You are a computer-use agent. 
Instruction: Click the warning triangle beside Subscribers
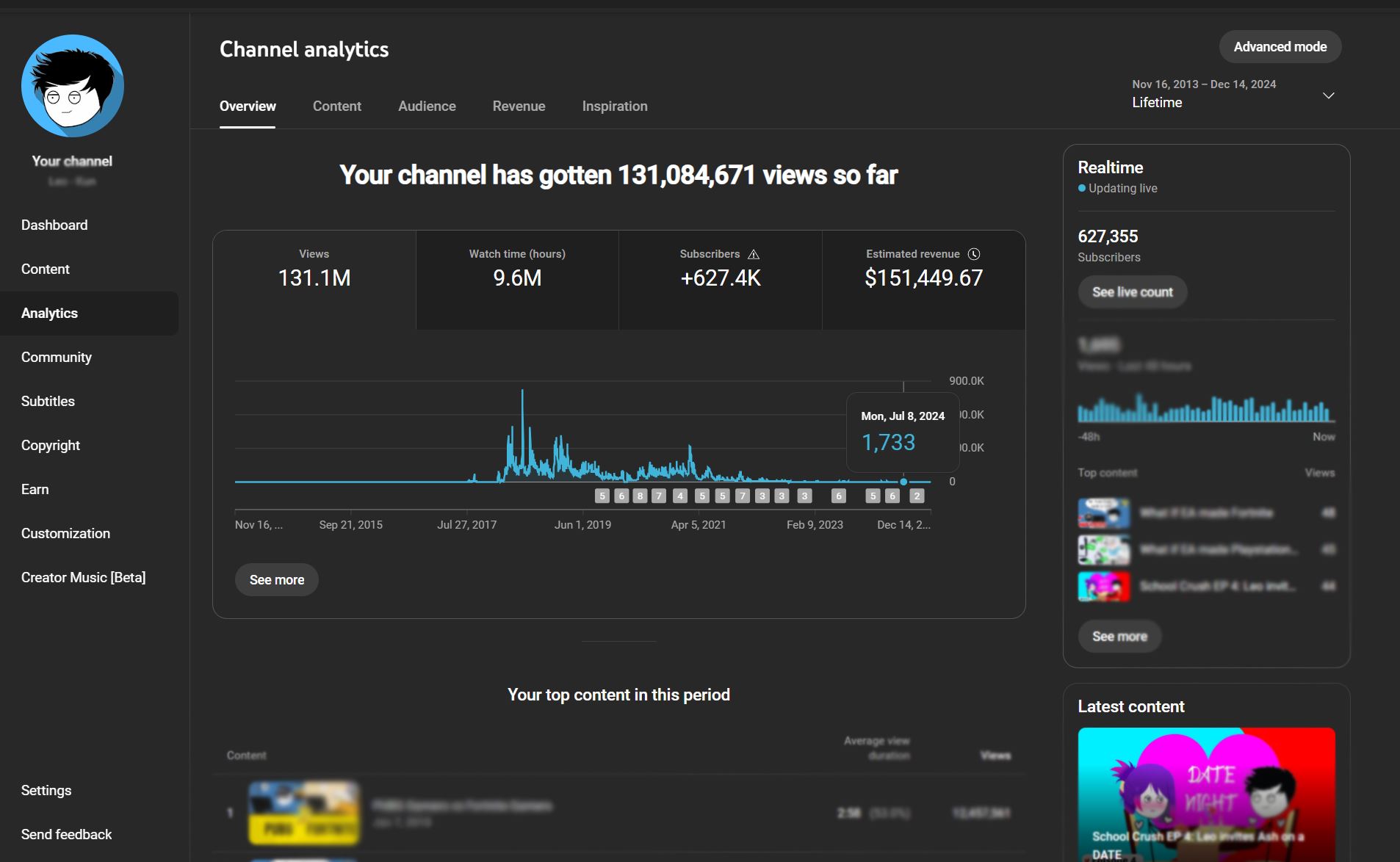[x=754, y=254]
